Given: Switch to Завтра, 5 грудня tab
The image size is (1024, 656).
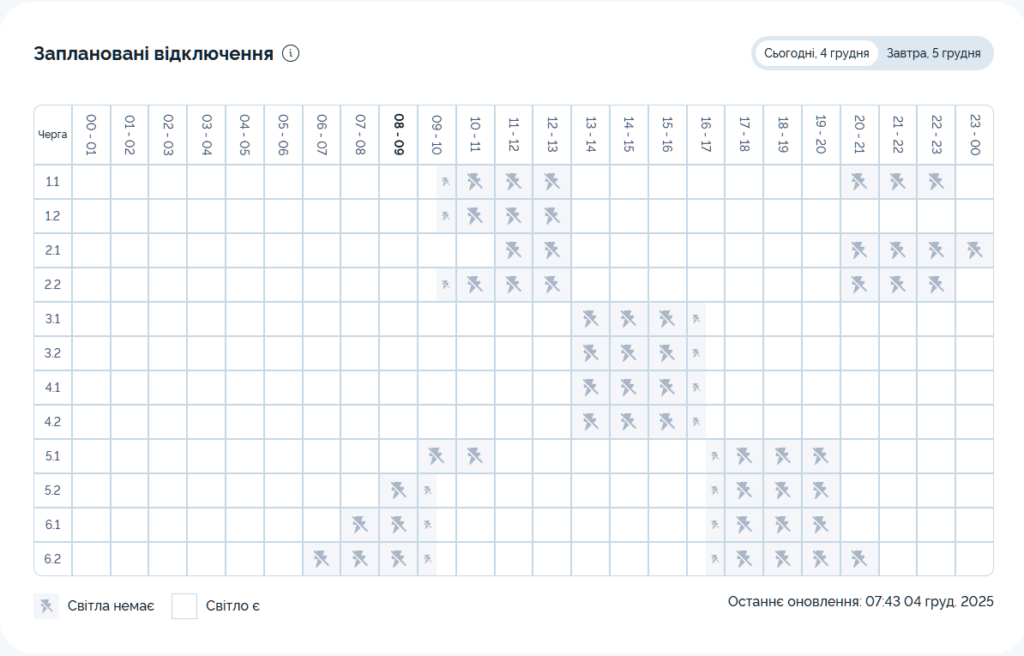Looking at the screenshot, I should point(933,53).
